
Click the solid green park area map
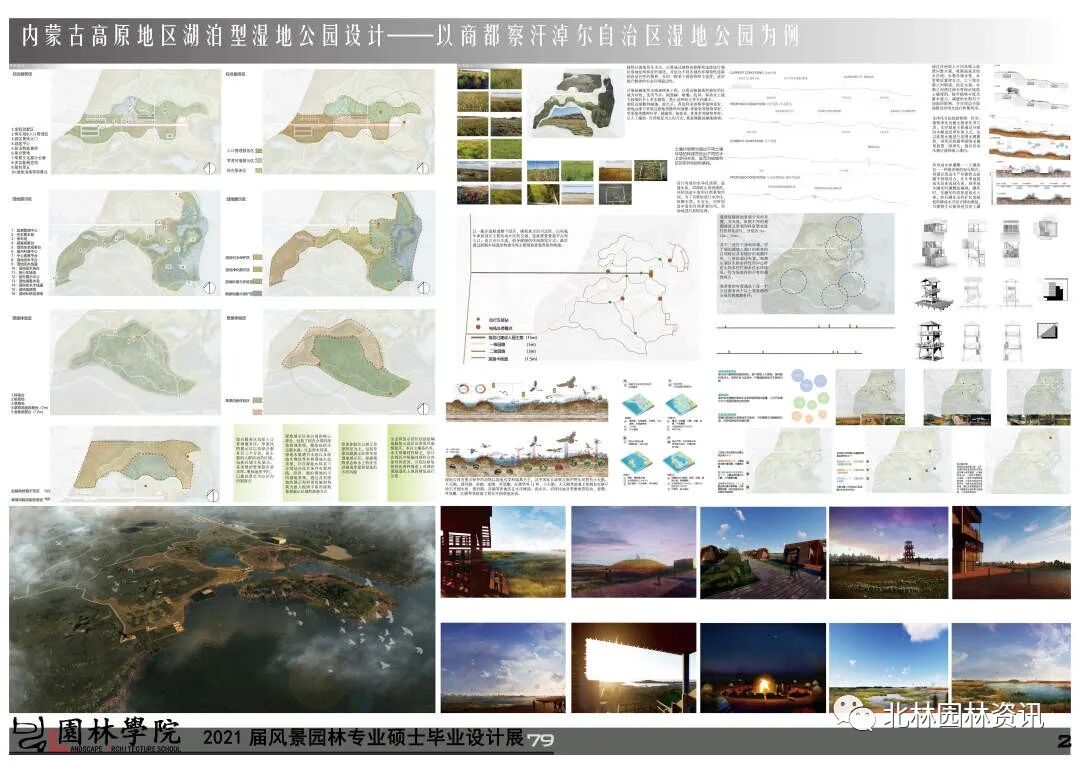point(135,362)
